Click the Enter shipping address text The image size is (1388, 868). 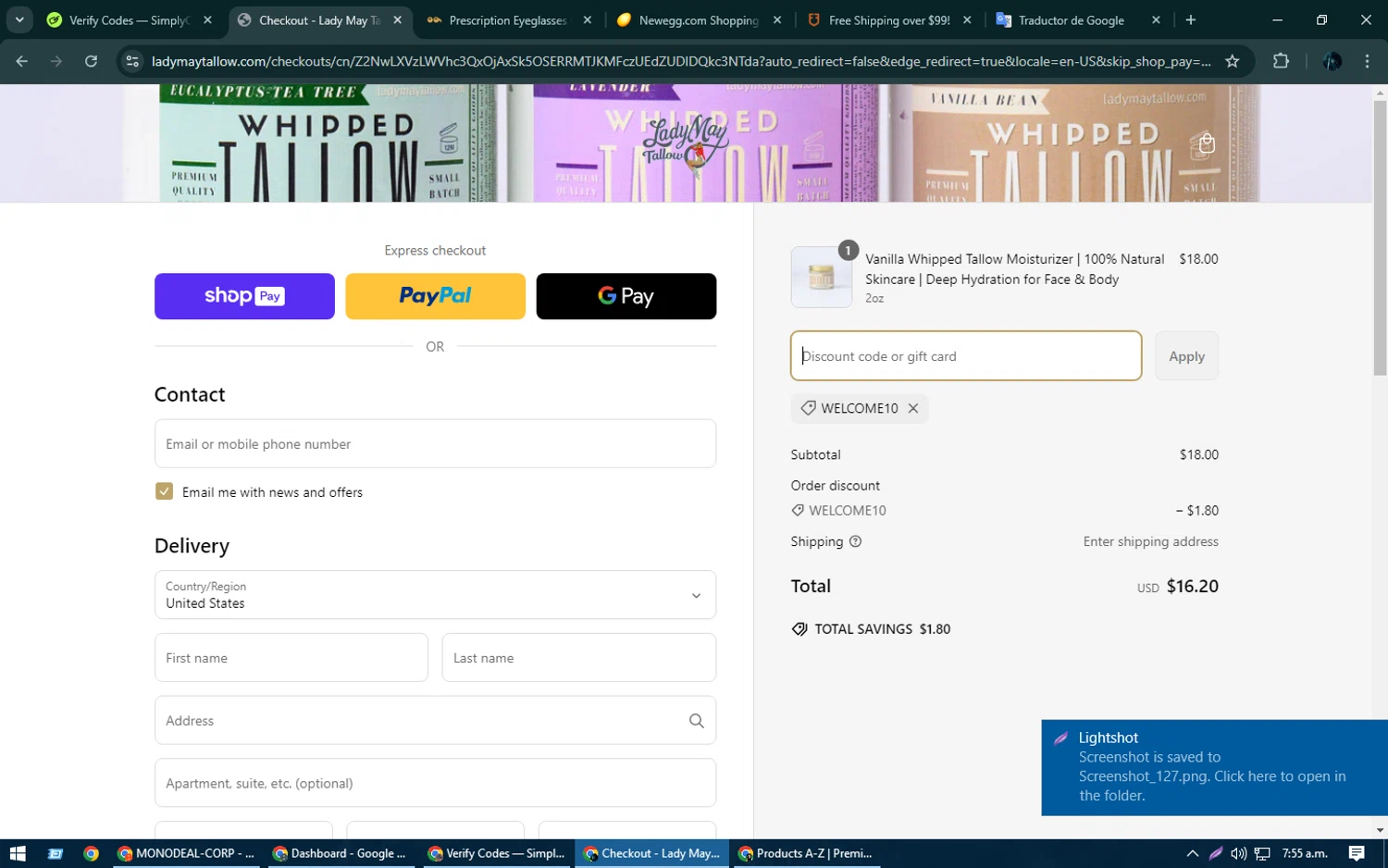1151,541
